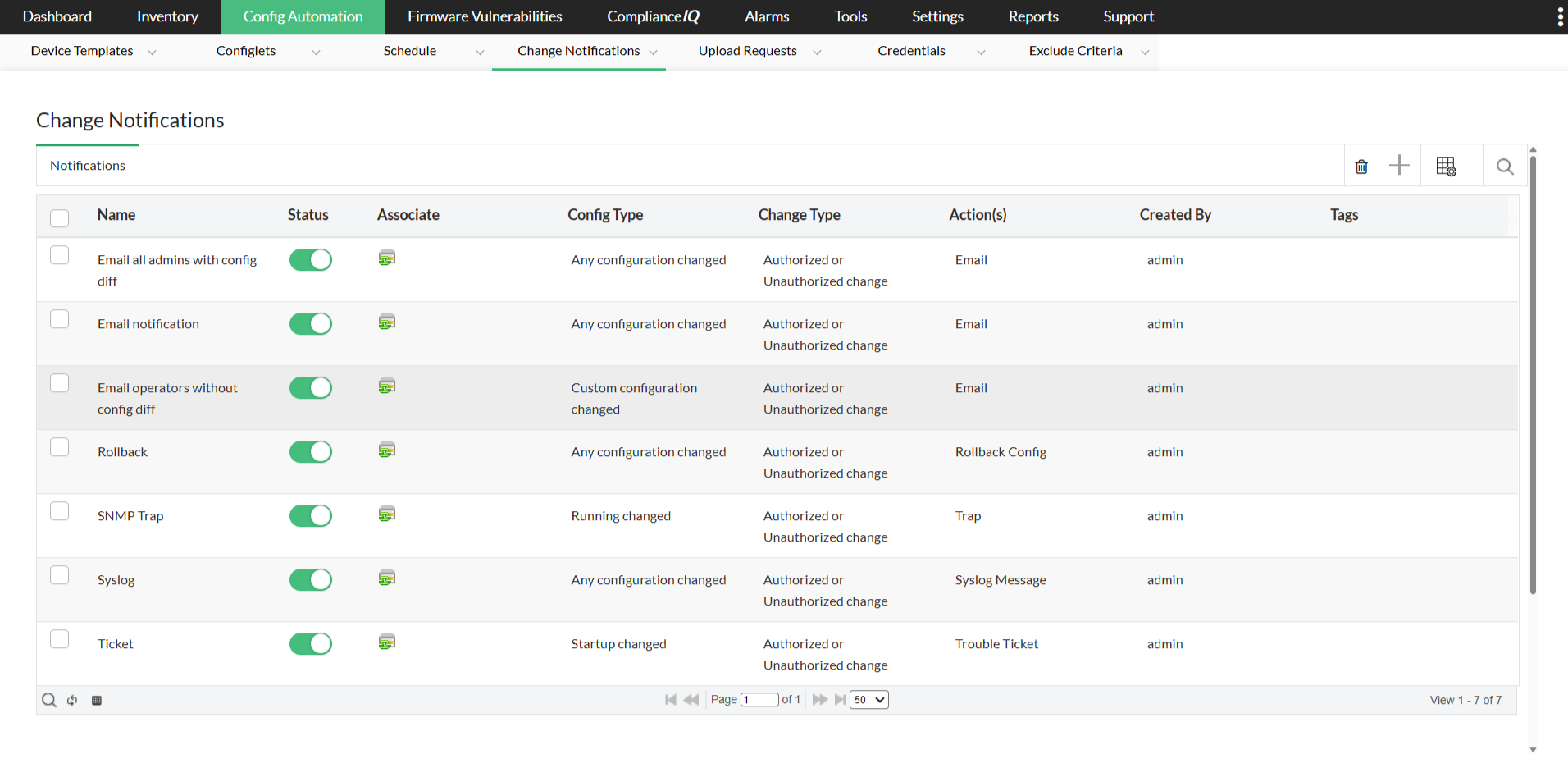1568x759 pixels.
Task: Sort by the Config Type column header
Action: (x=605, y=215)
